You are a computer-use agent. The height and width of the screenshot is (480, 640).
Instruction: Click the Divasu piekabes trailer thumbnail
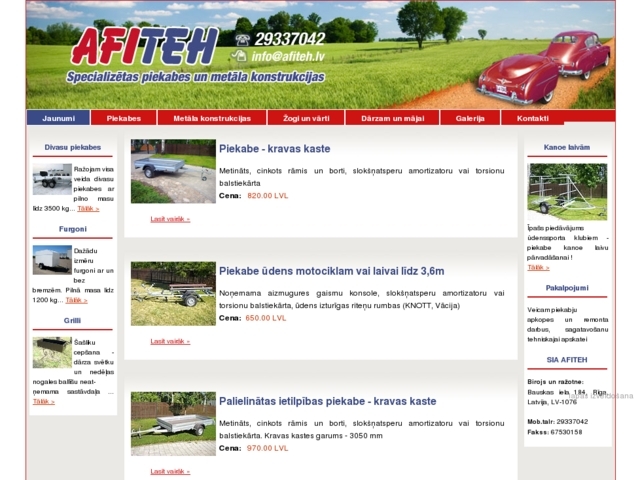[x=52, y=179]
